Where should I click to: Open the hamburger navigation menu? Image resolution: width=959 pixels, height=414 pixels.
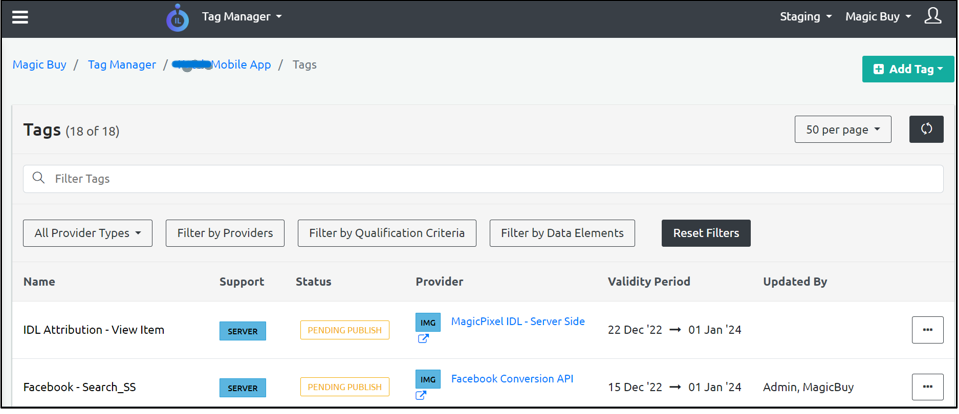point(19,17)
